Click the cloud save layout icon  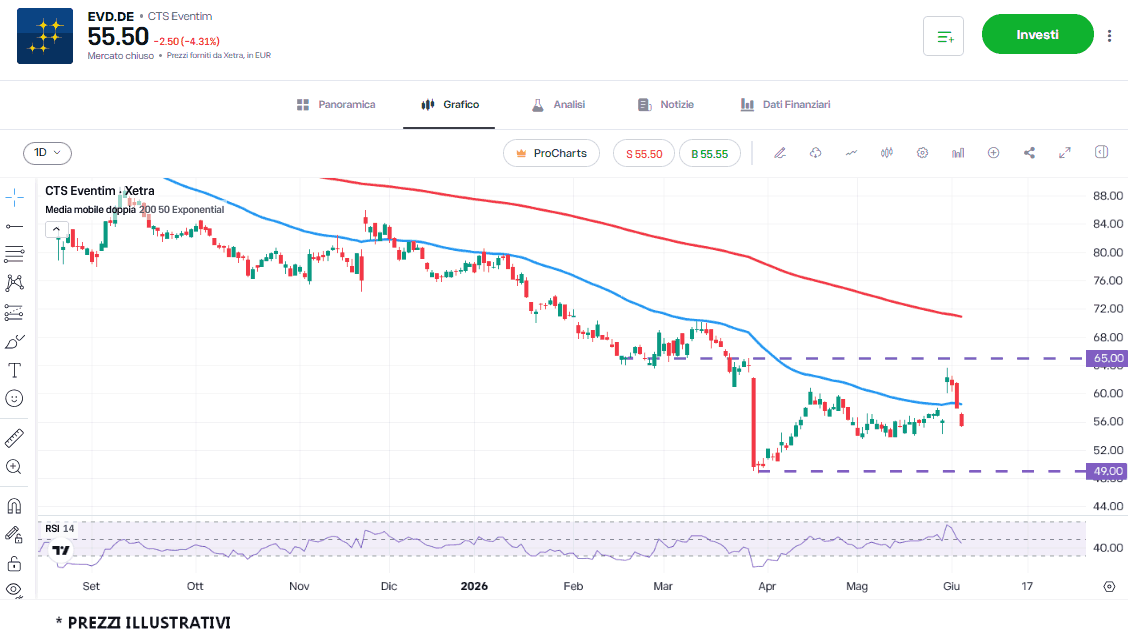tap(815, 152)
